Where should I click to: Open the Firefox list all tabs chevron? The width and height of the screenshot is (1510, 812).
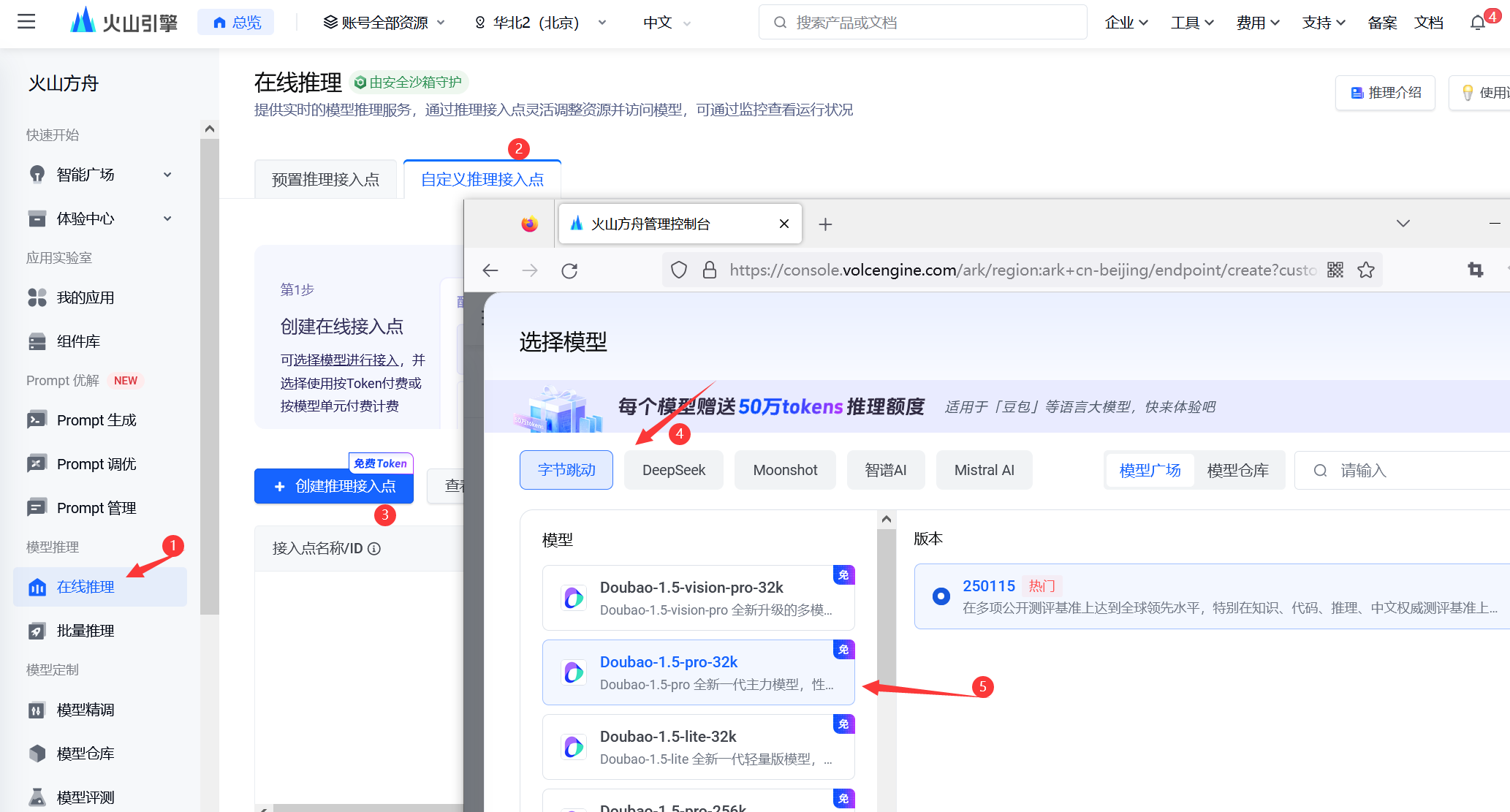1403,224
